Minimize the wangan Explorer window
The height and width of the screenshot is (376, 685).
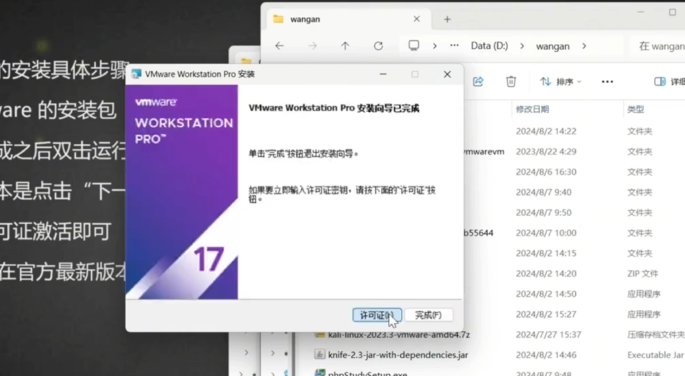click(640, 12)
